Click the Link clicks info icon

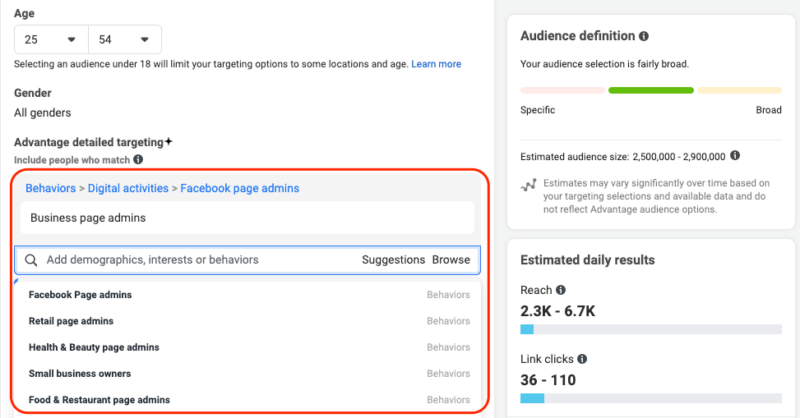coord(582,358)
